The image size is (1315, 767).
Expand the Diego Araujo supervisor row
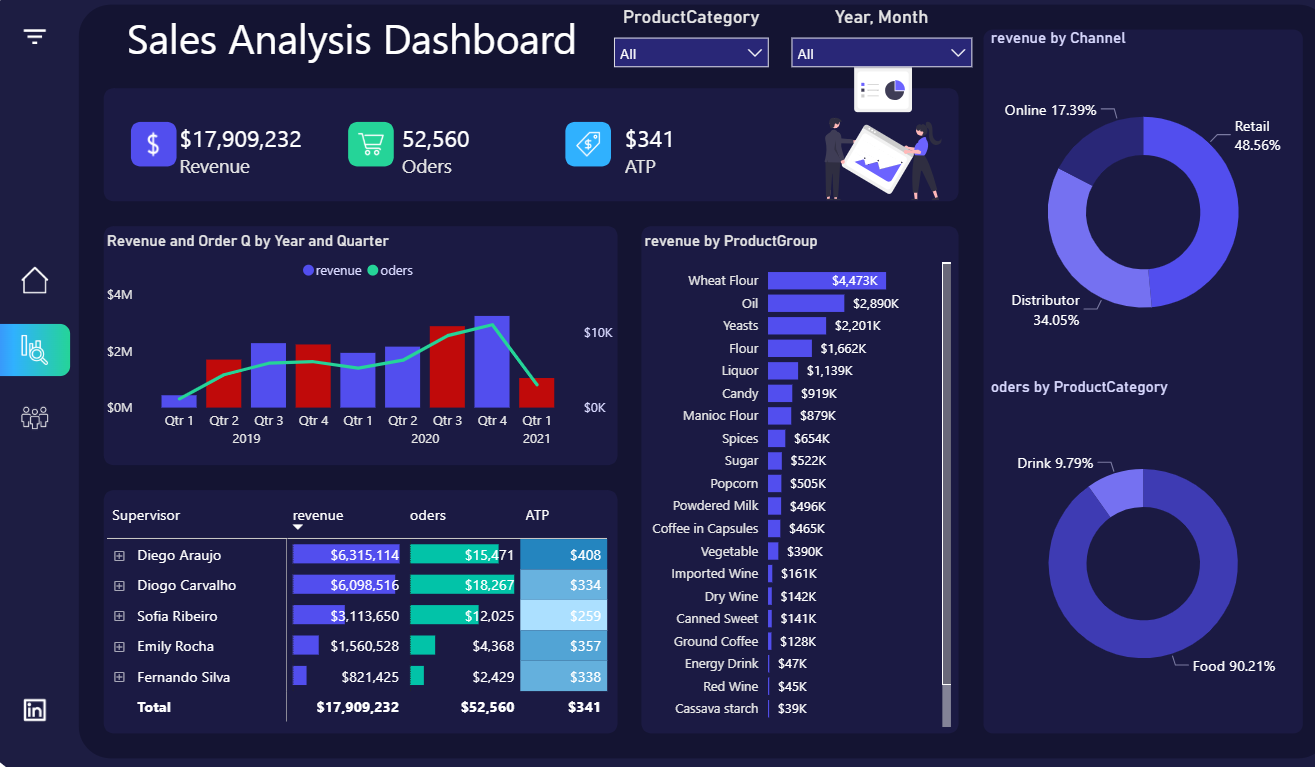(119, 555)
